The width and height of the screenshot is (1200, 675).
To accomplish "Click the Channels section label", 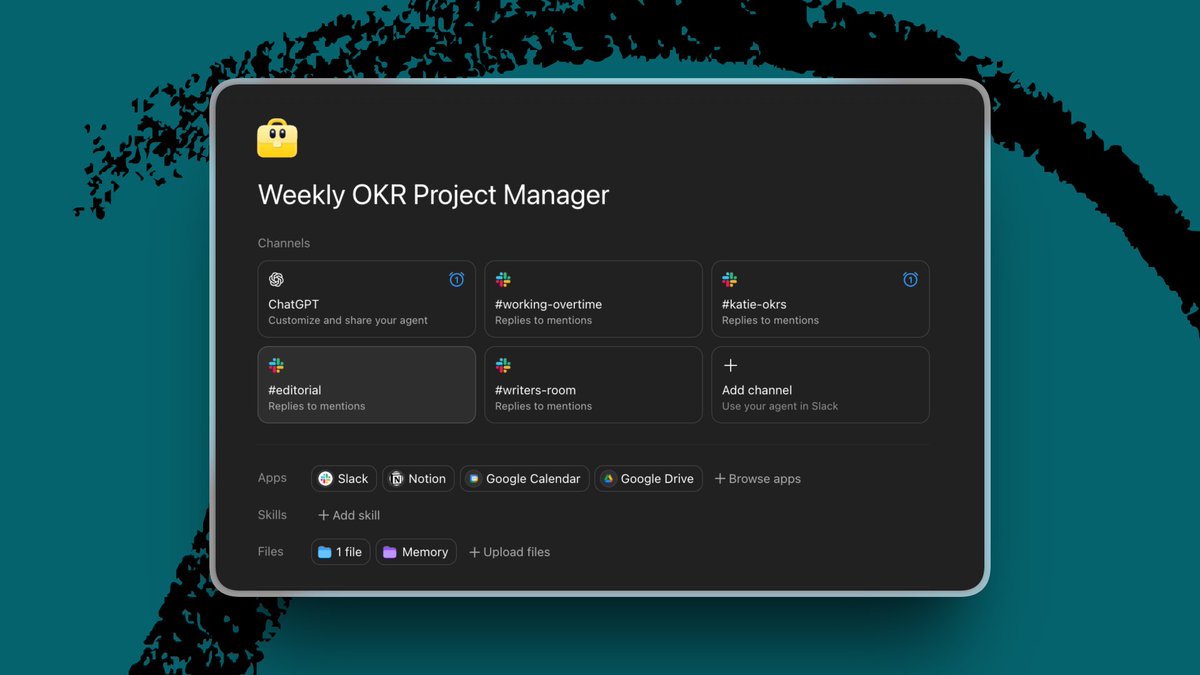I will point(284,243).
